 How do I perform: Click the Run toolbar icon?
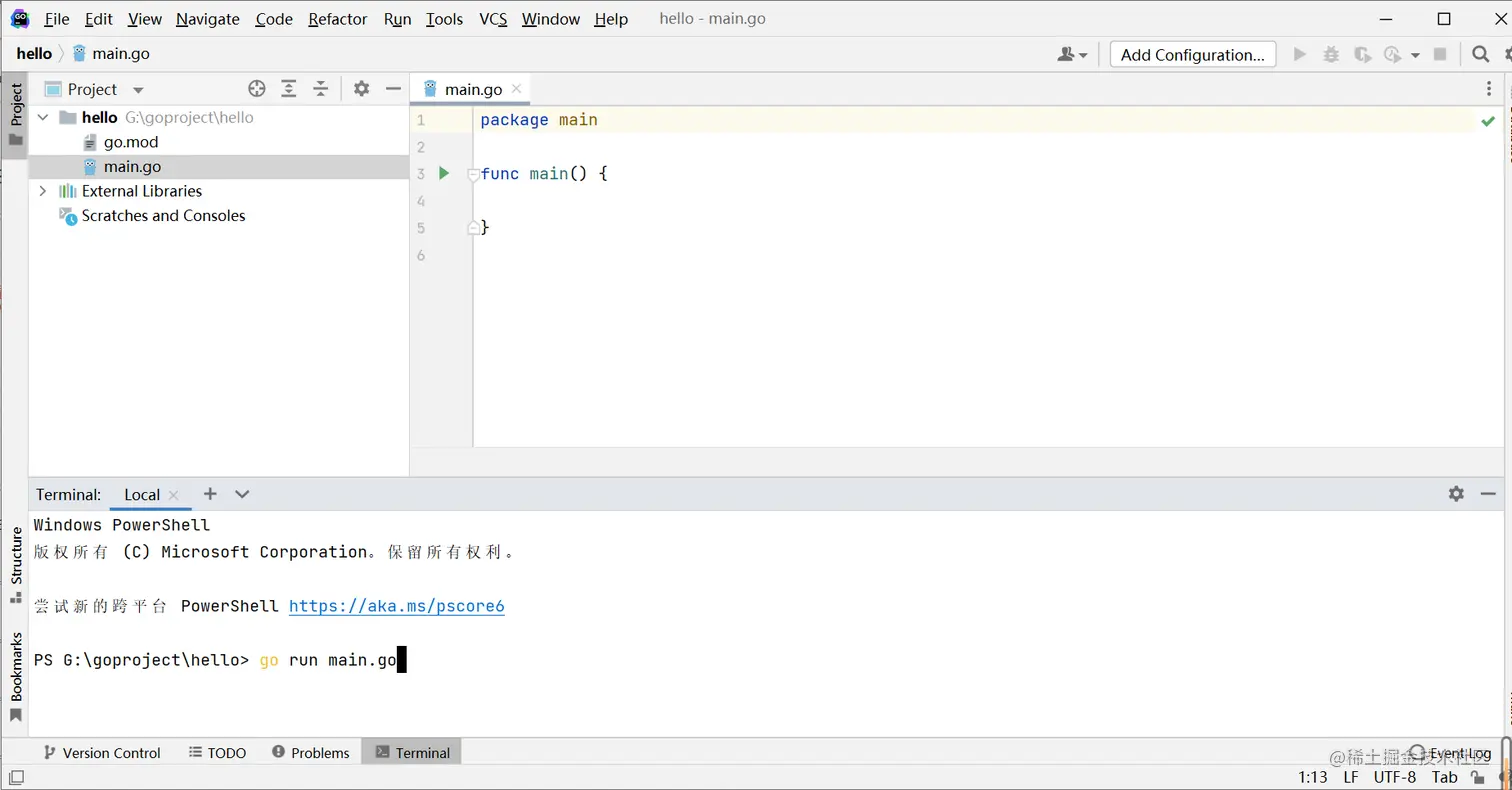1300,54
